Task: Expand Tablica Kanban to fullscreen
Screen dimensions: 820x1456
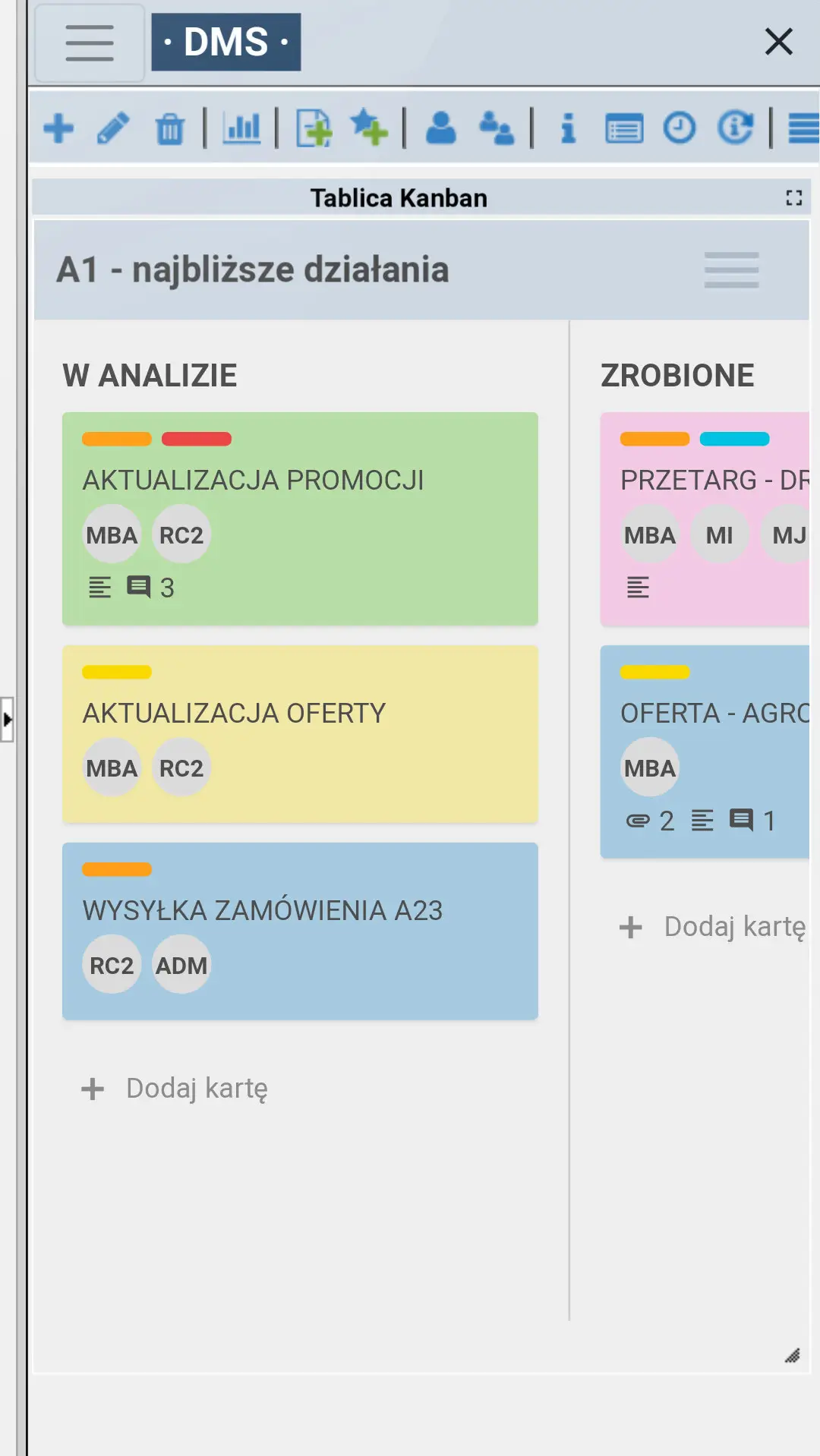Action: (x=793, y=198)
